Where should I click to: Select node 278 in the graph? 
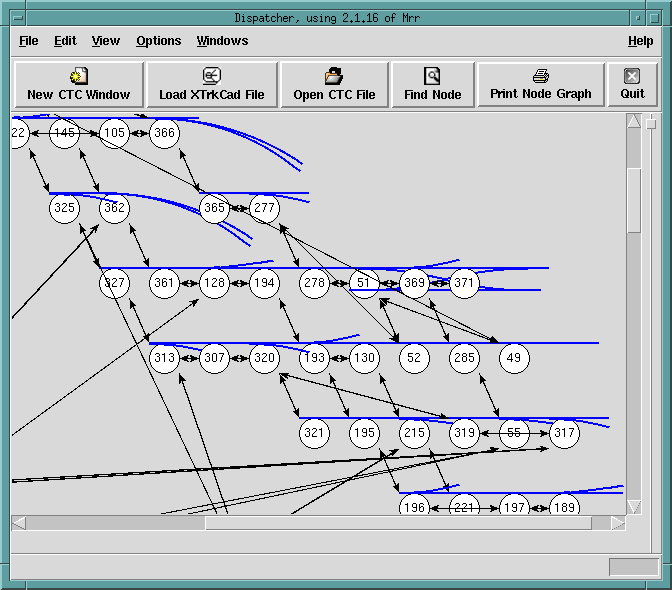315,283
